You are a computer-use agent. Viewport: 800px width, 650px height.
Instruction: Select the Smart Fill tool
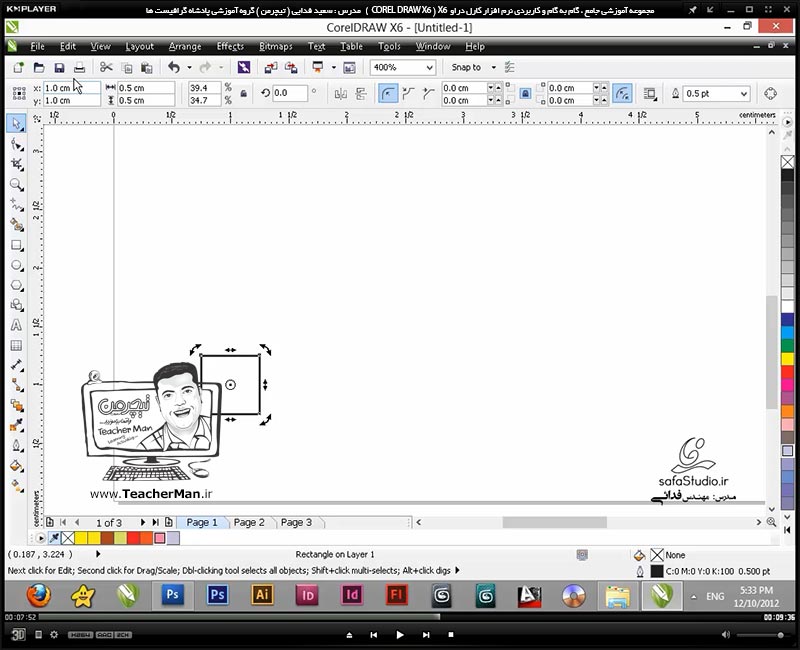(16, 225)
